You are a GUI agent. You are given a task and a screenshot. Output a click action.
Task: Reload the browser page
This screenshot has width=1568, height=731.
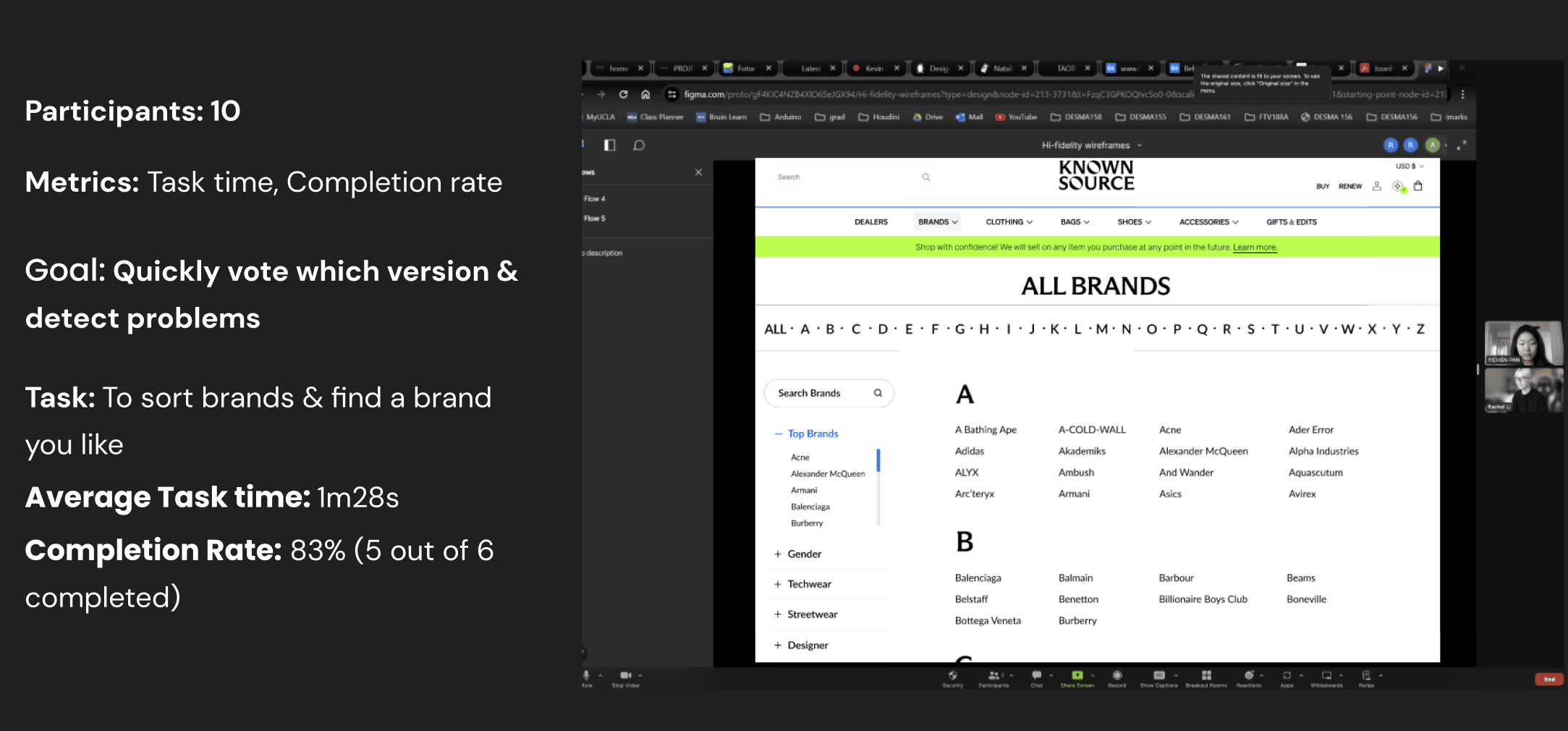(x=623, y=94)
